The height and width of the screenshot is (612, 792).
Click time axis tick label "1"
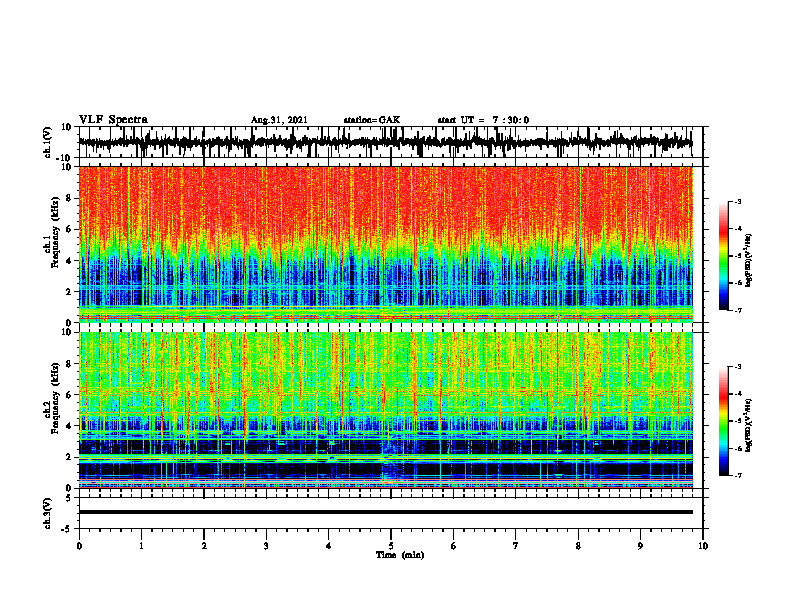(x=142, y=546)
